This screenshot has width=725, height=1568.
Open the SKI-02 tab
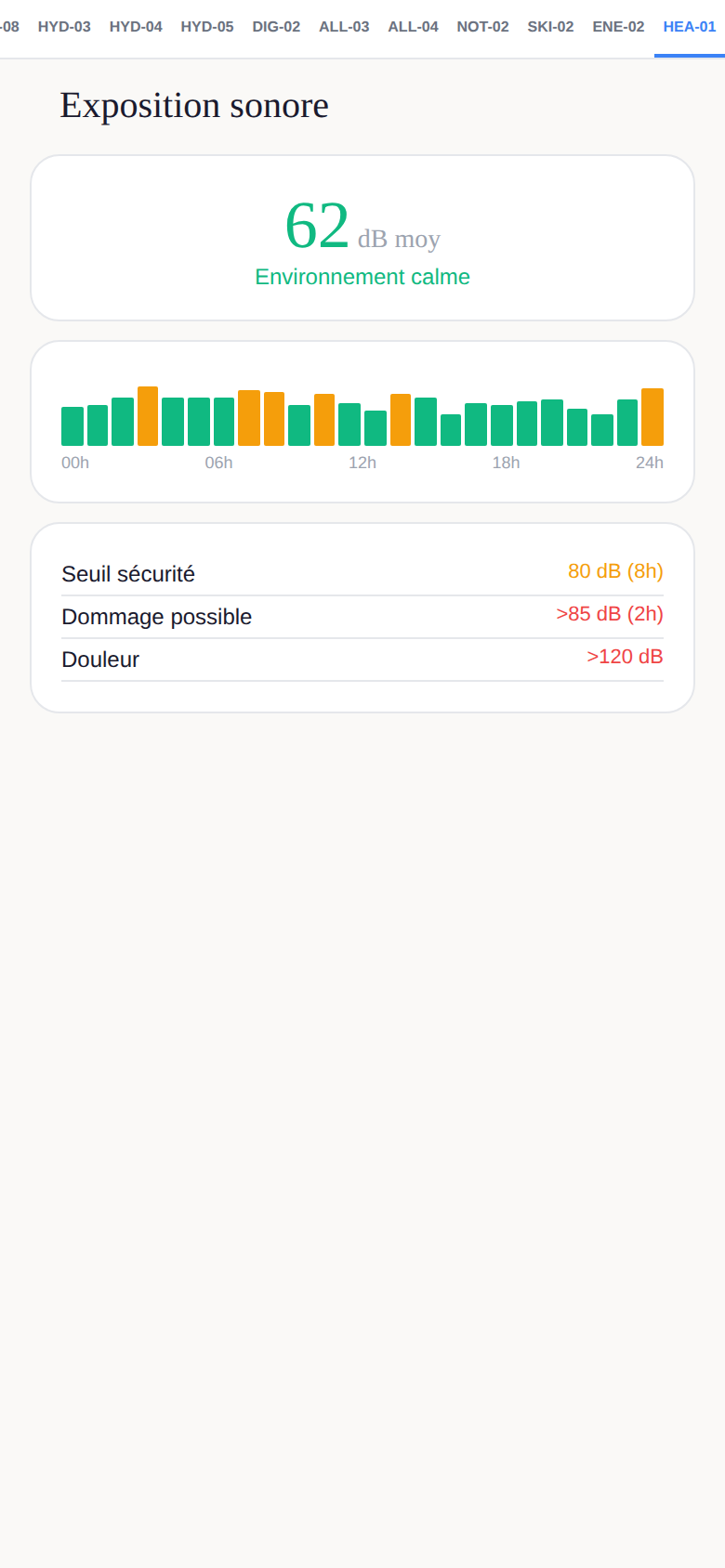[550, 27]
